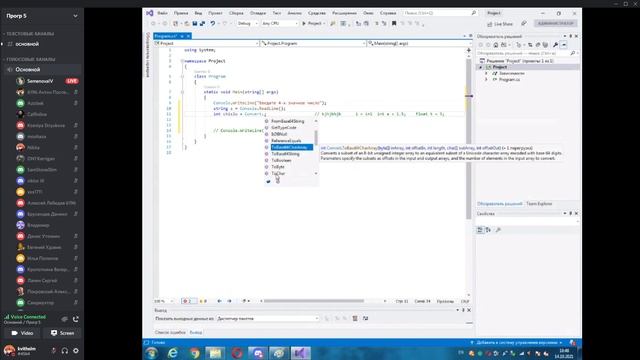Select Program.cs in Solution Explorer

[x=509, y=80]
